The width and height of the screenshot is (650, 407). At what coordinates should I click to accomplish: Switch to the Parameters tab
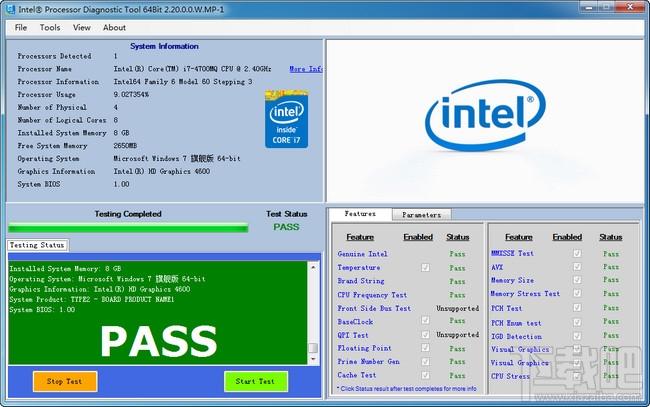[422, 215]
